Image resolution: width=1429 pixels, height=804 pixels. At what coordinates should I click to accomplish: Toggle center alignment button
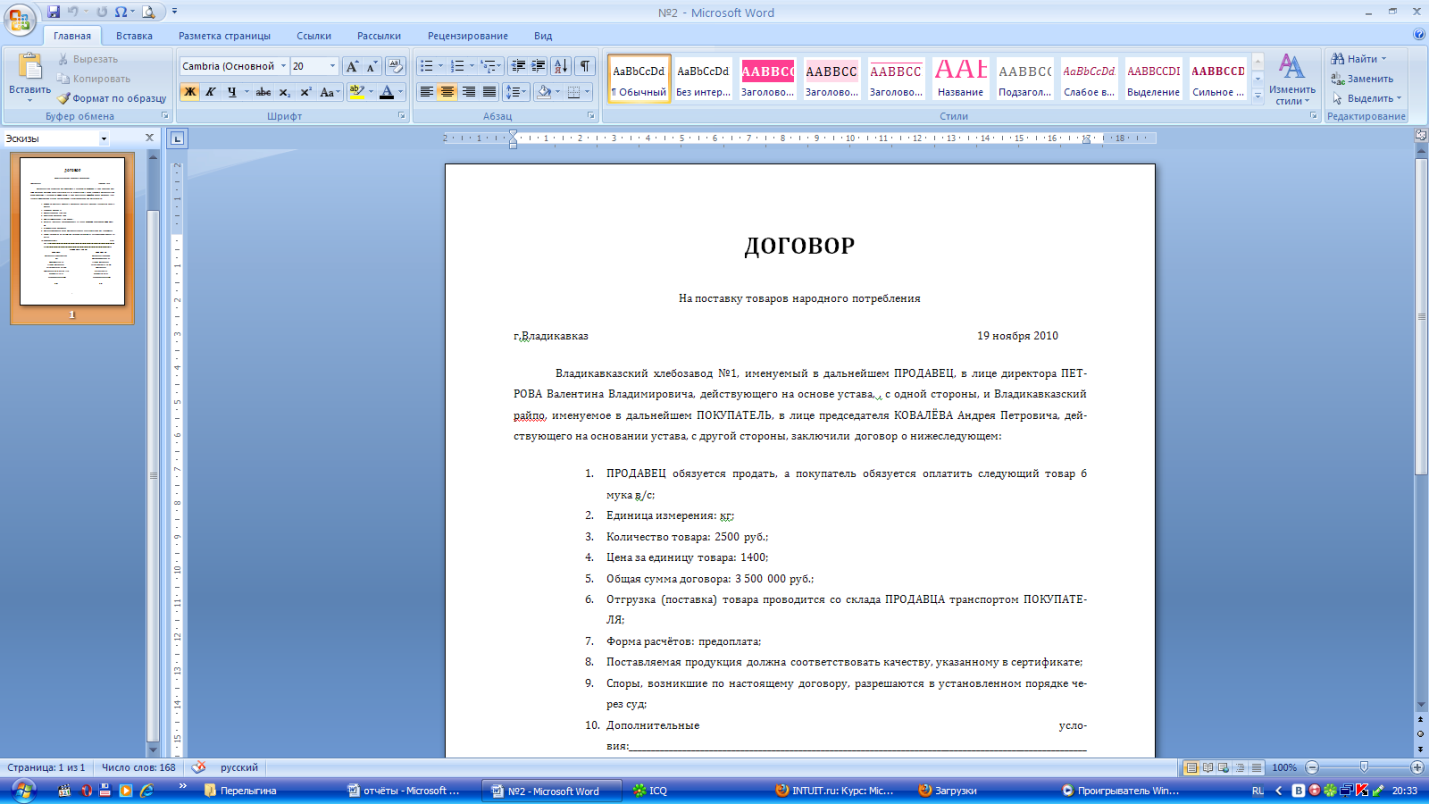(447, 92)
